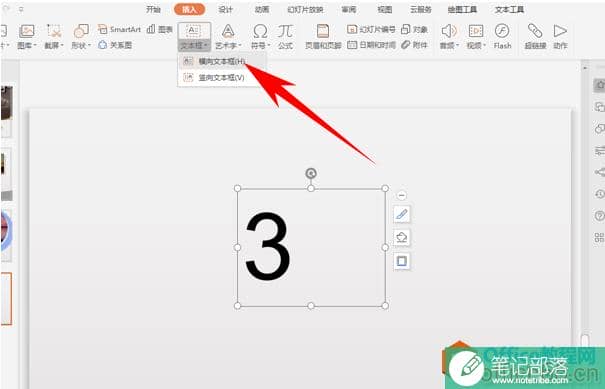Image resolution: width=605 pixels, height=389 pixels.
Task: Insert a 图表 chart
Action: tap(159, 29)
